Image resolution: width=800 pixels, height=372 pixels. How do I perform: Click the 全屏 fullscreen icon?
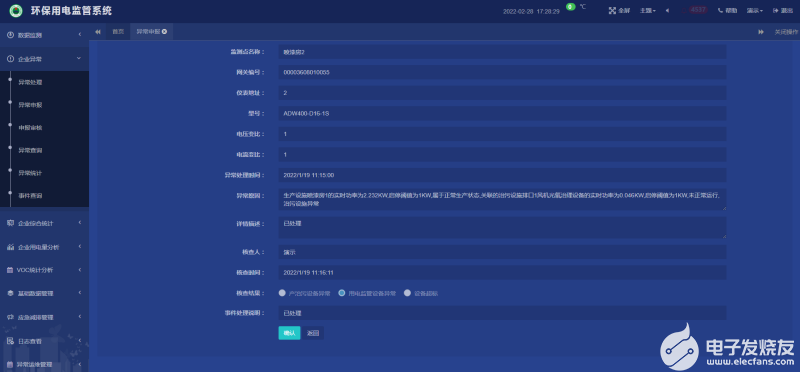coord(612,10)
